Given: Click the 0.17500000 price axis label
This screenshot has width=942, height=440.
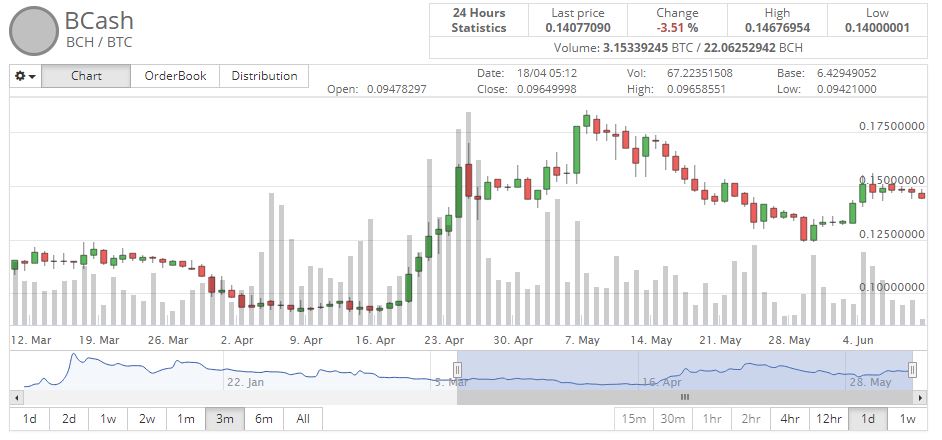Looking at the screenshot, I should 892,126.
